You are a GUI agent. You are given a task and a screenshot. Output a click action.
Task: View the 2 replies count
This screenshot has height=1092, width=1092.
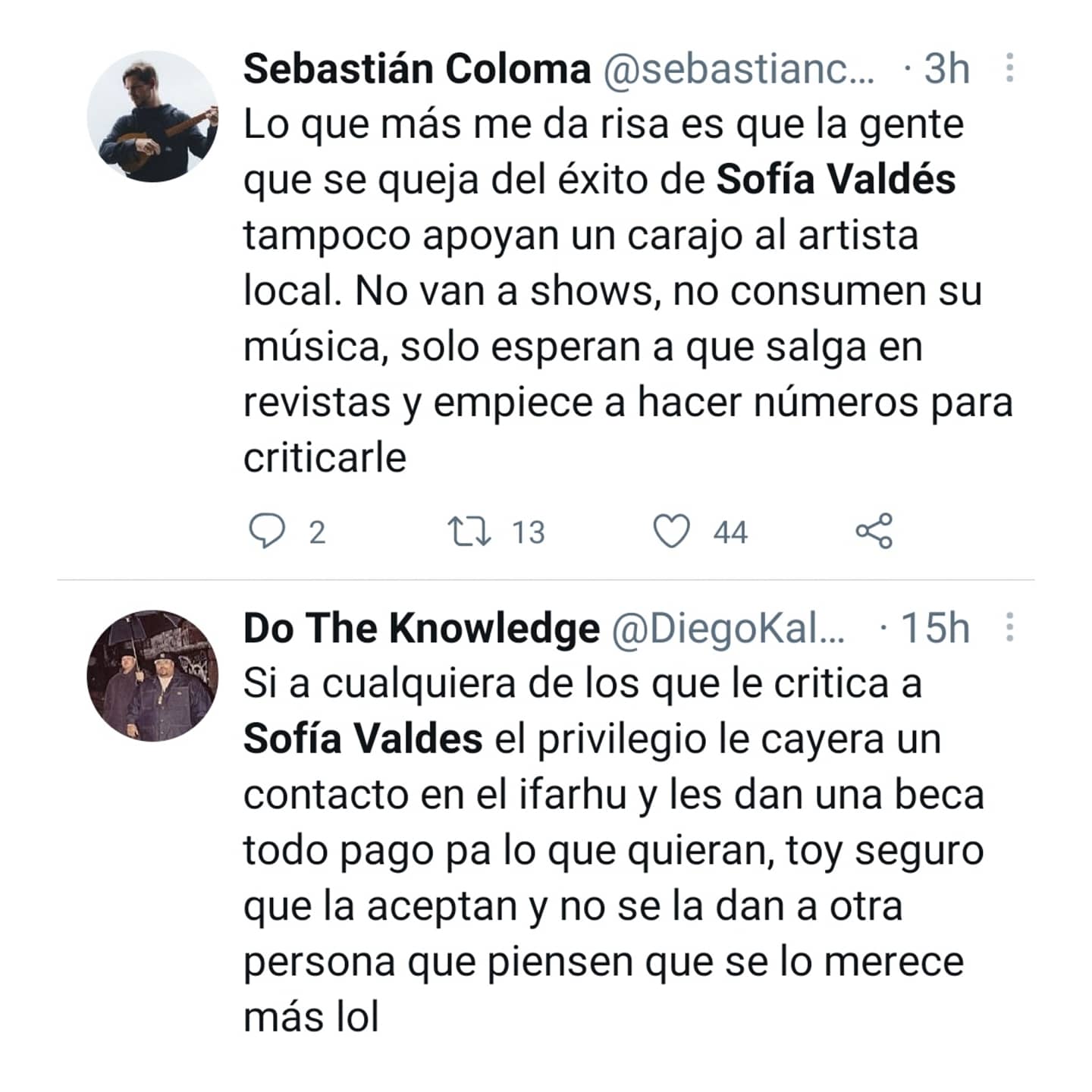(x=317, y=532)
